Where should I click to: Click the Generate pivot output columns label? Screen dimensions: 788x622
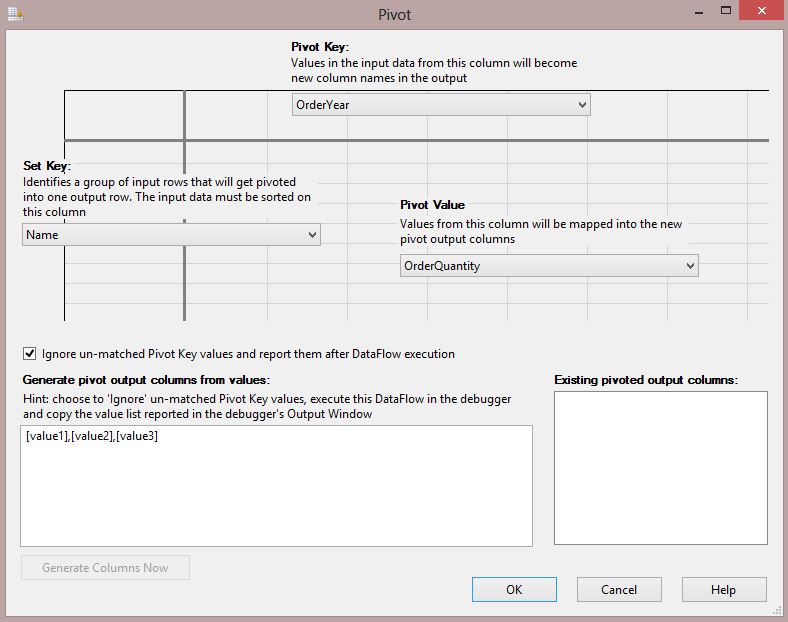coord(146,380)
